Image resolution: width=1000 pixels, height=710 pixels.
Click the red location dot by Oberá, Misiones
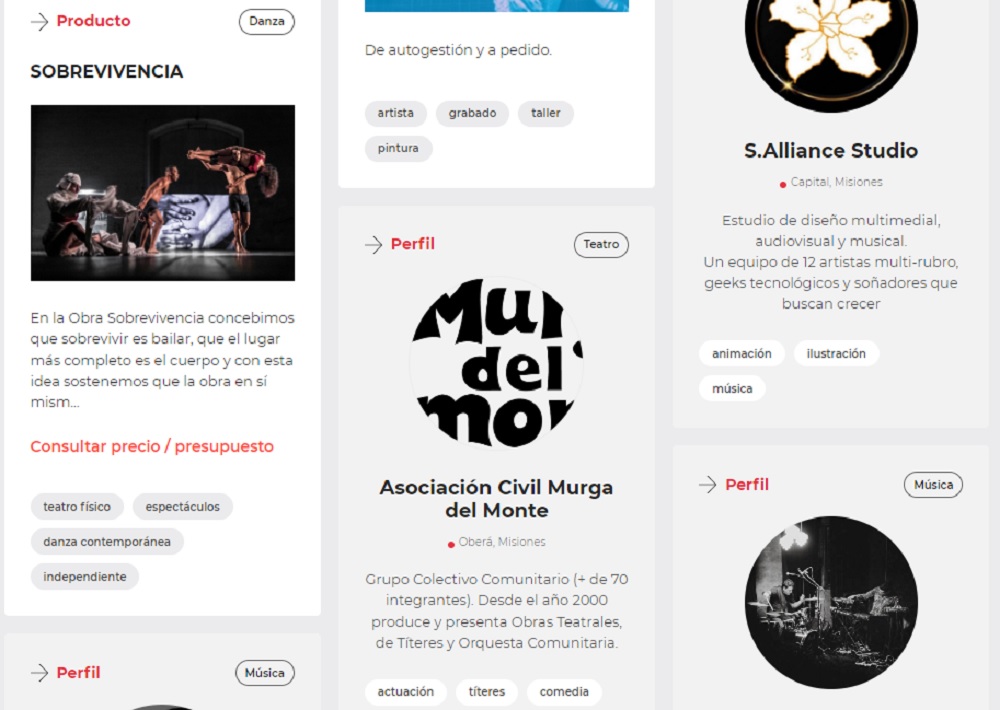click(x=451, y=545)
